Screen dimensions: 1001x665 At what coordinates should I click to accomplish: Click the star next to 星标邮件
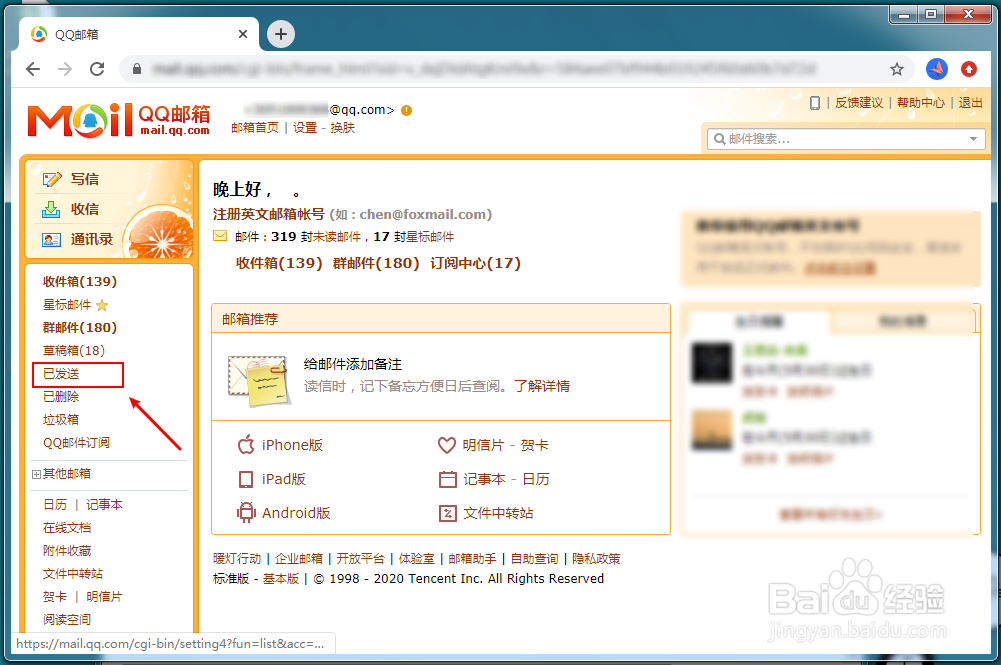pos(102,305)
